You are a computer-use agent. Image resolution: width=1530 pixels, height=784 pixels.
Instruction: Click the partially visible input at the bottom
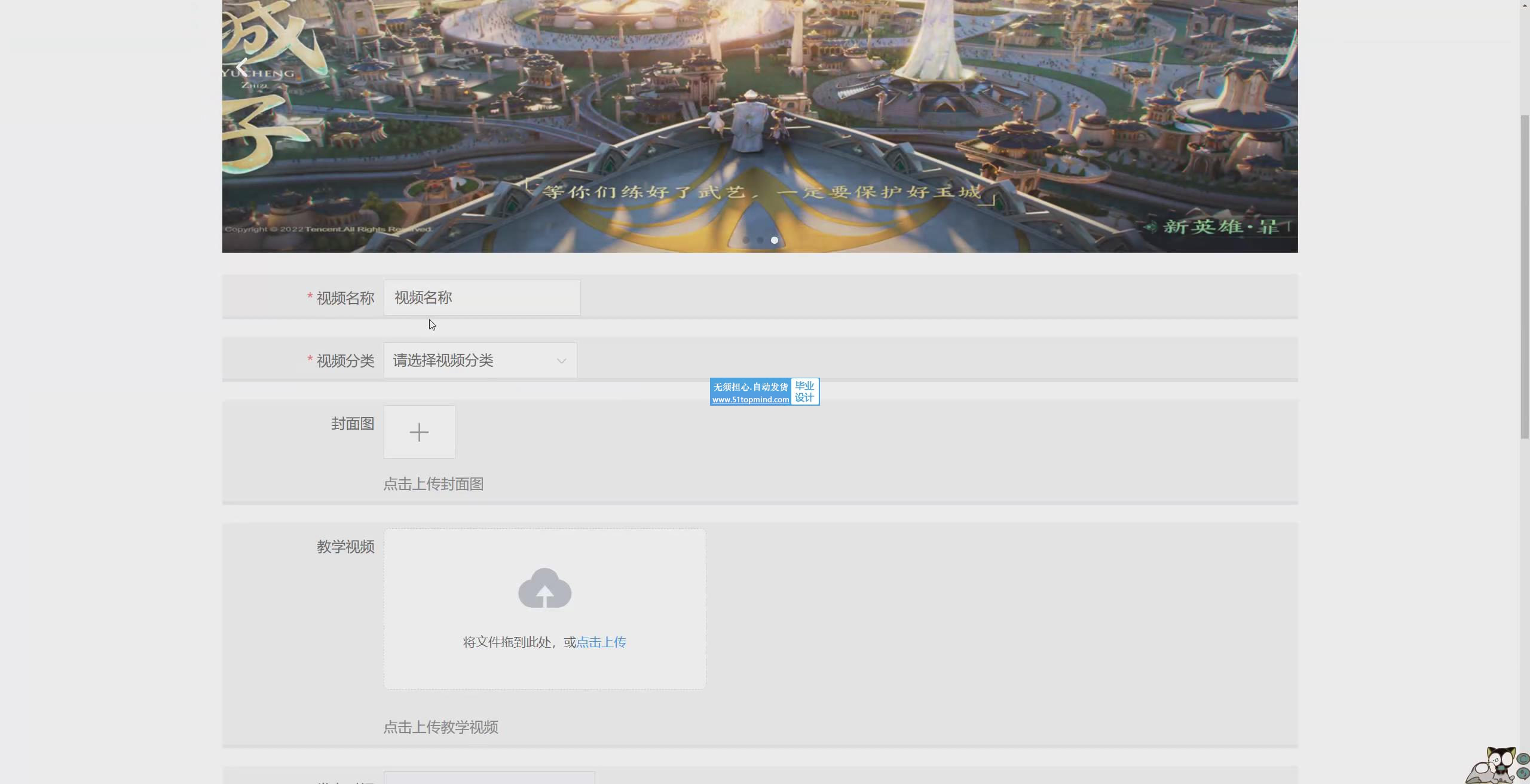(489, 778)
